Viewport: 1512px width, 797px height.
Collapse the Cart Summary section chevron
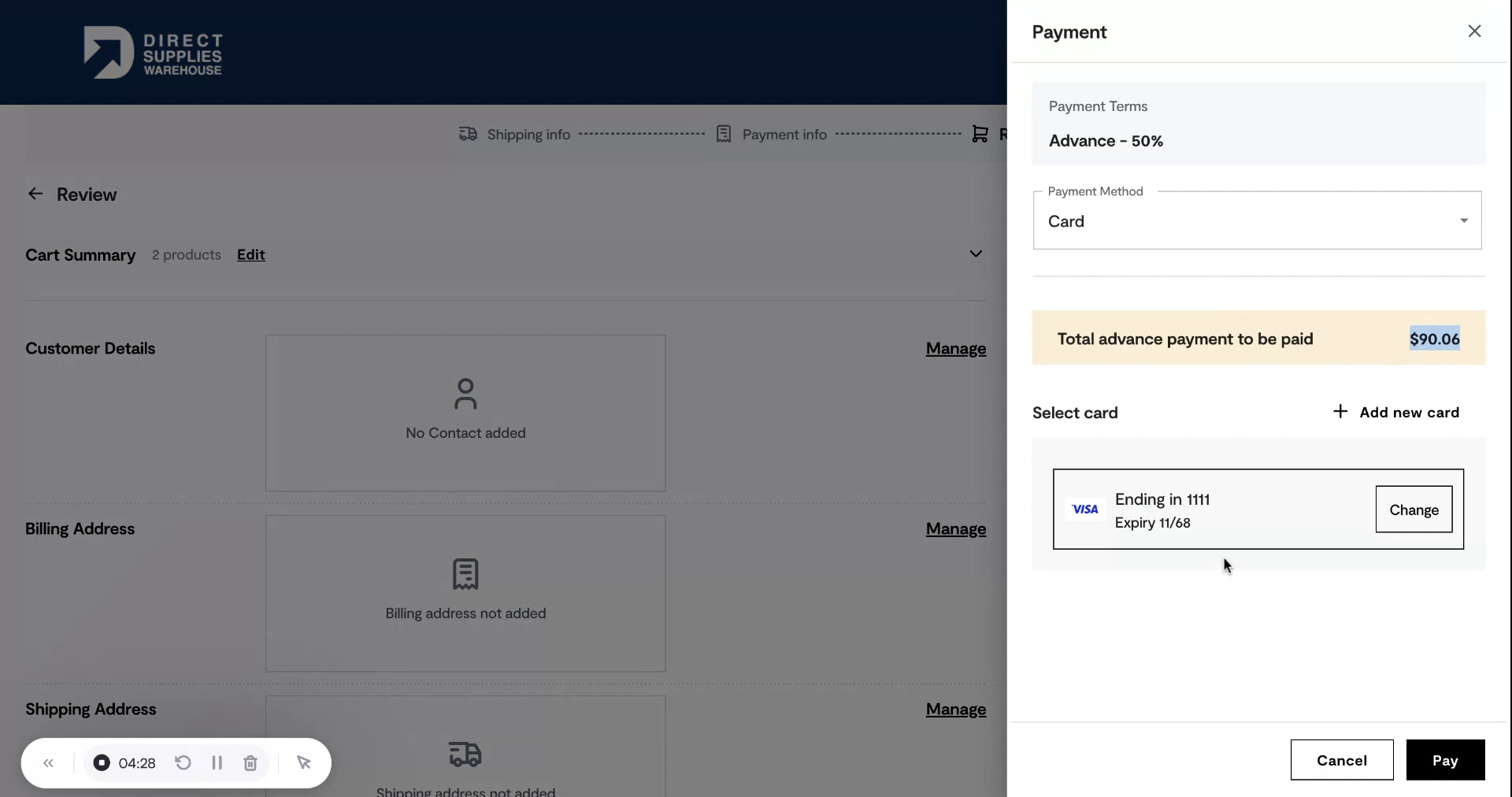pos(975,254)
